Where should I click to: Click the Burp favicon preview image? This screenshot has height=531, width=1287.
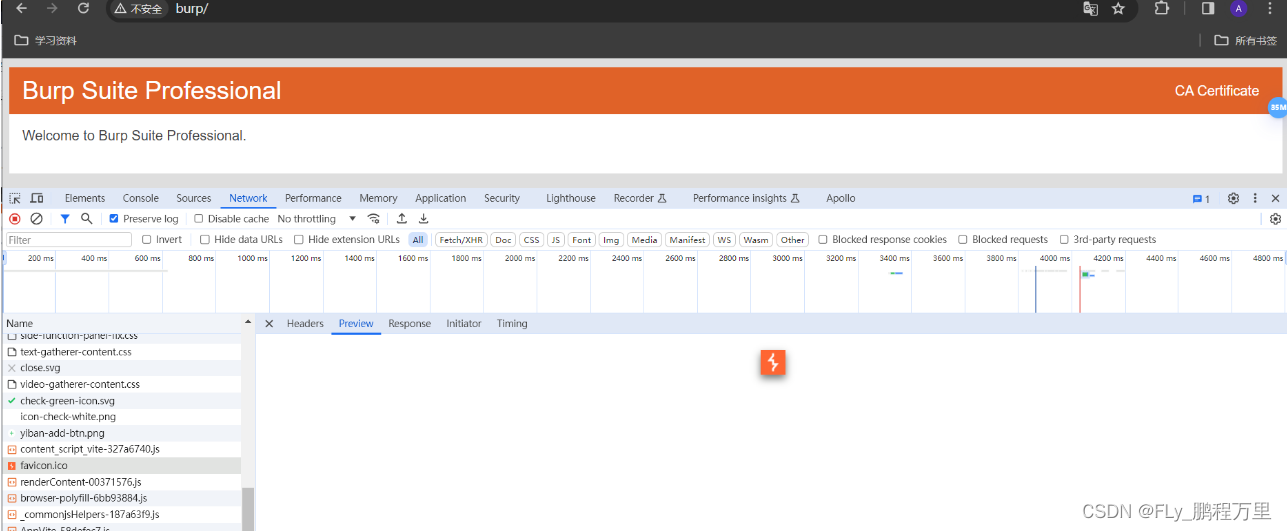pos(772,362)
